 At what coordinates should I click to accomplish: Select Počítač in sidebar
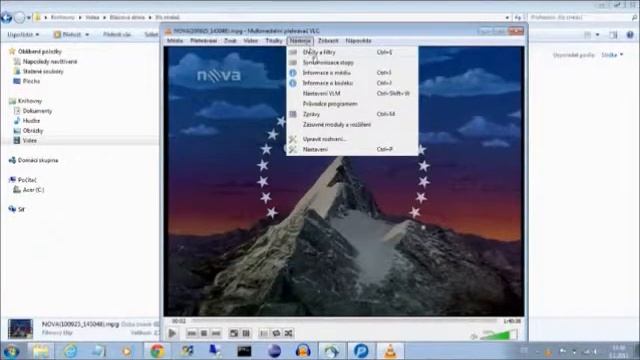click(27, 180)
